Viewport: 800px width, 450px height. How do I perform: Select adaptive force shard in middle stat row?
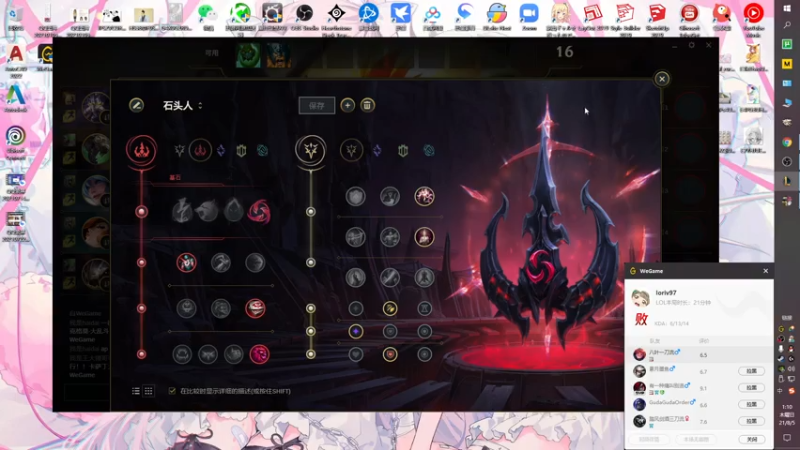pyautogui.click(x=356, y=332)
